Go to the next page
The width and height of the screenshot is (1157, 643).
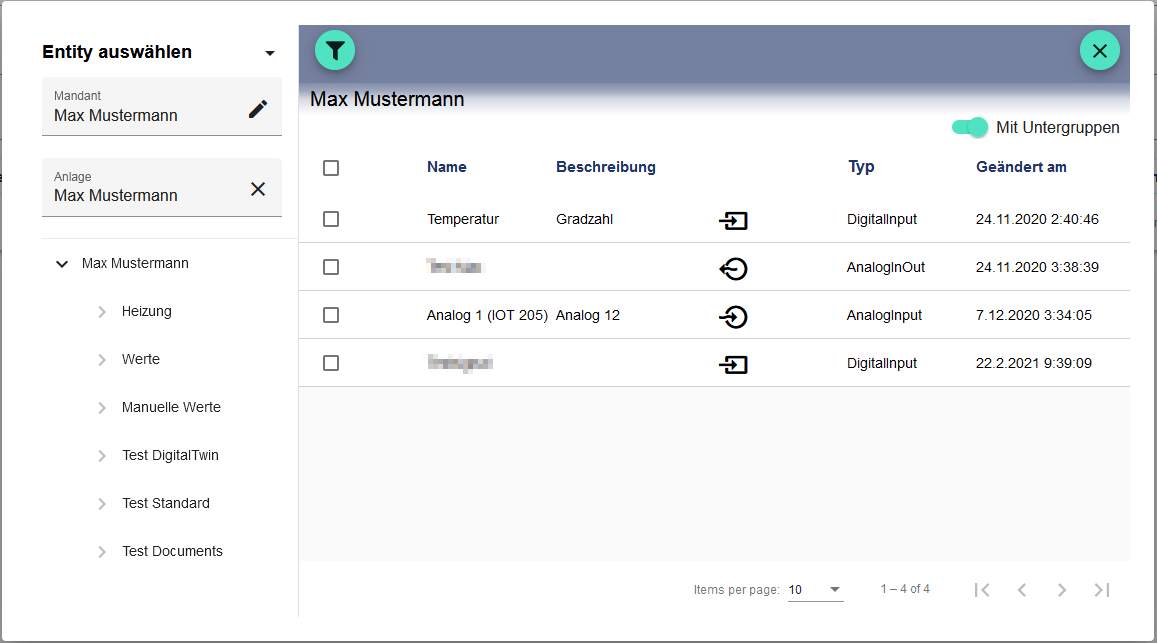coord(1061,590)
